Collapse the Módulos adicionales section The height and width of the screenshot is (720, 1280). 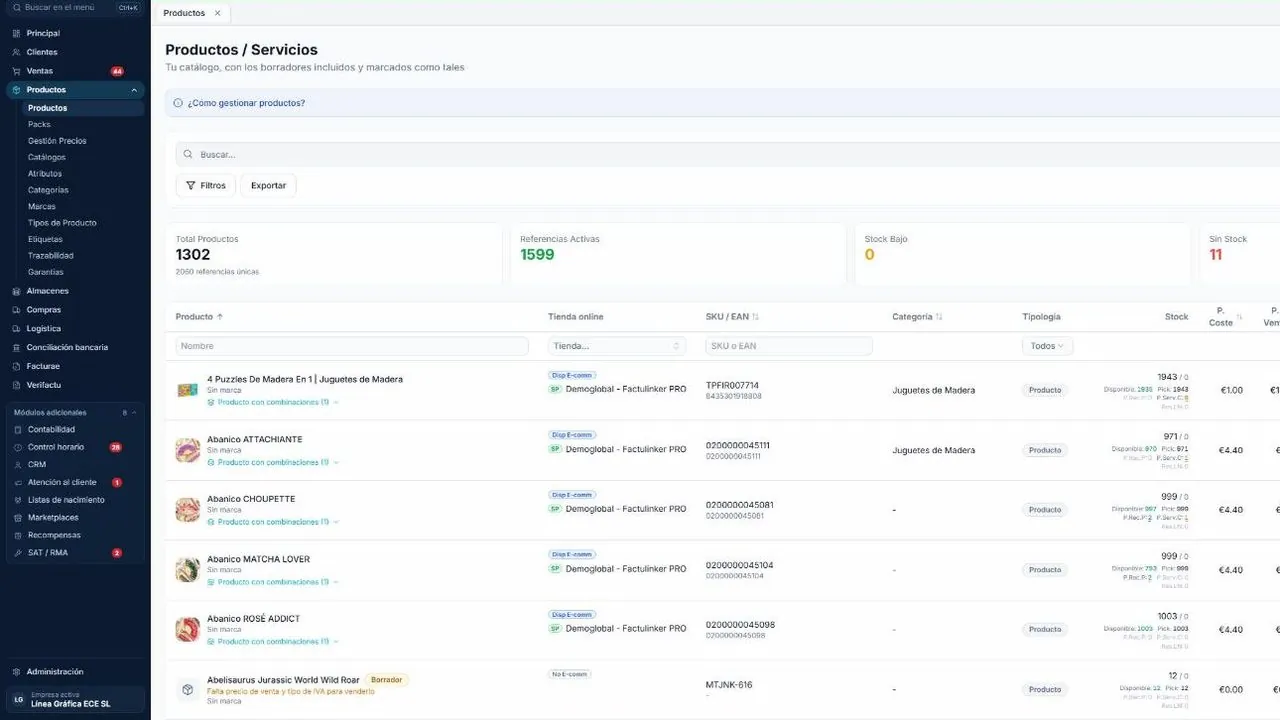point(134,412)
